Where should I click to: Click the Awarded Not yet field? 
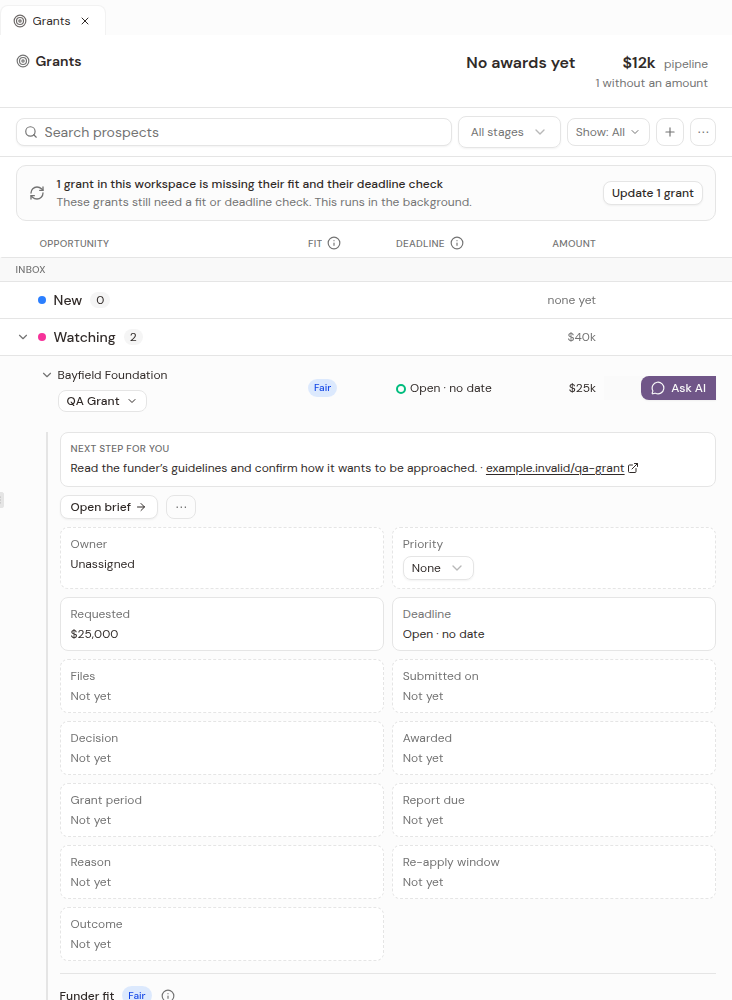[x=553, y=748]
